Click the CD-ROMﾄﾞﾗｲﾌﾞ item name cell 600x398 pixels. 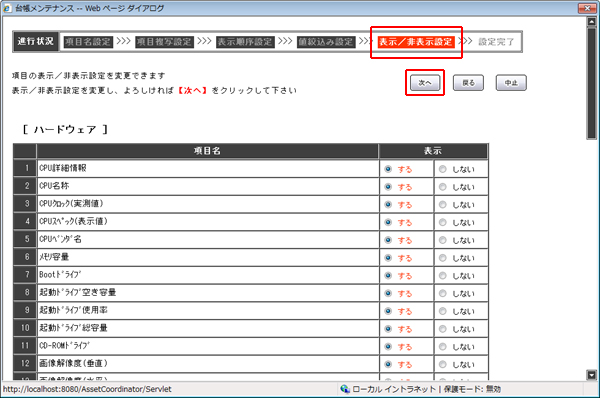point(207,346)
